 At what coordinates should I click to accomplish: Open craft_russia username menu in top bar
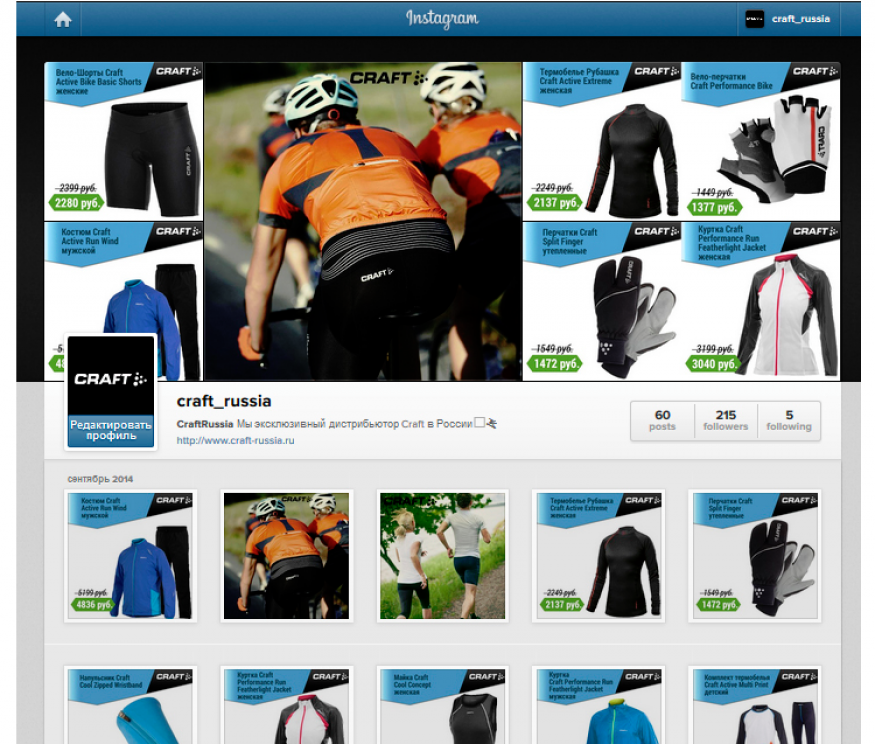point(801,19)
